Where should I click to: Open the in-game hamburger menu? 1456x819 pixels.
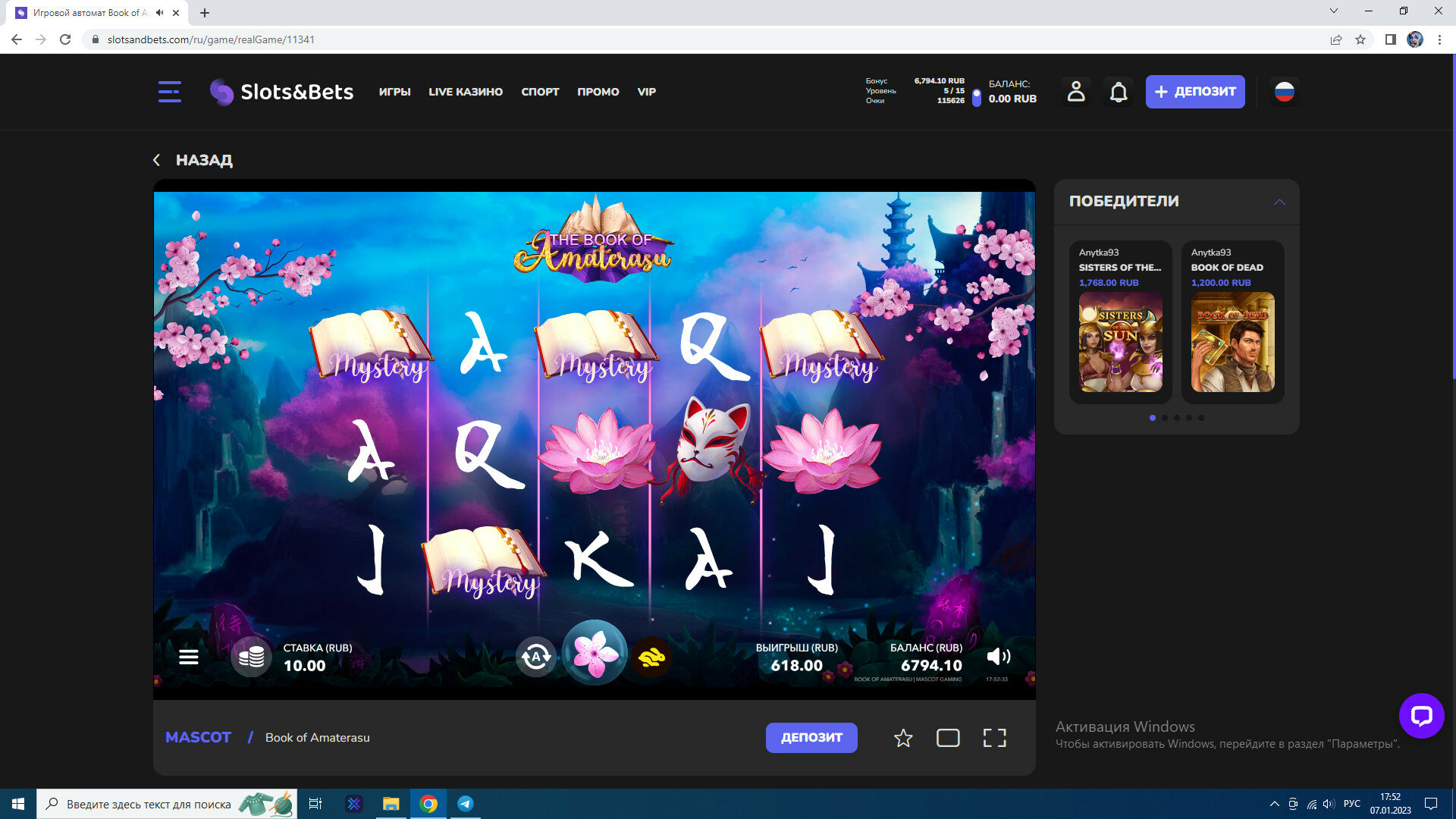[x=189, y=657]
